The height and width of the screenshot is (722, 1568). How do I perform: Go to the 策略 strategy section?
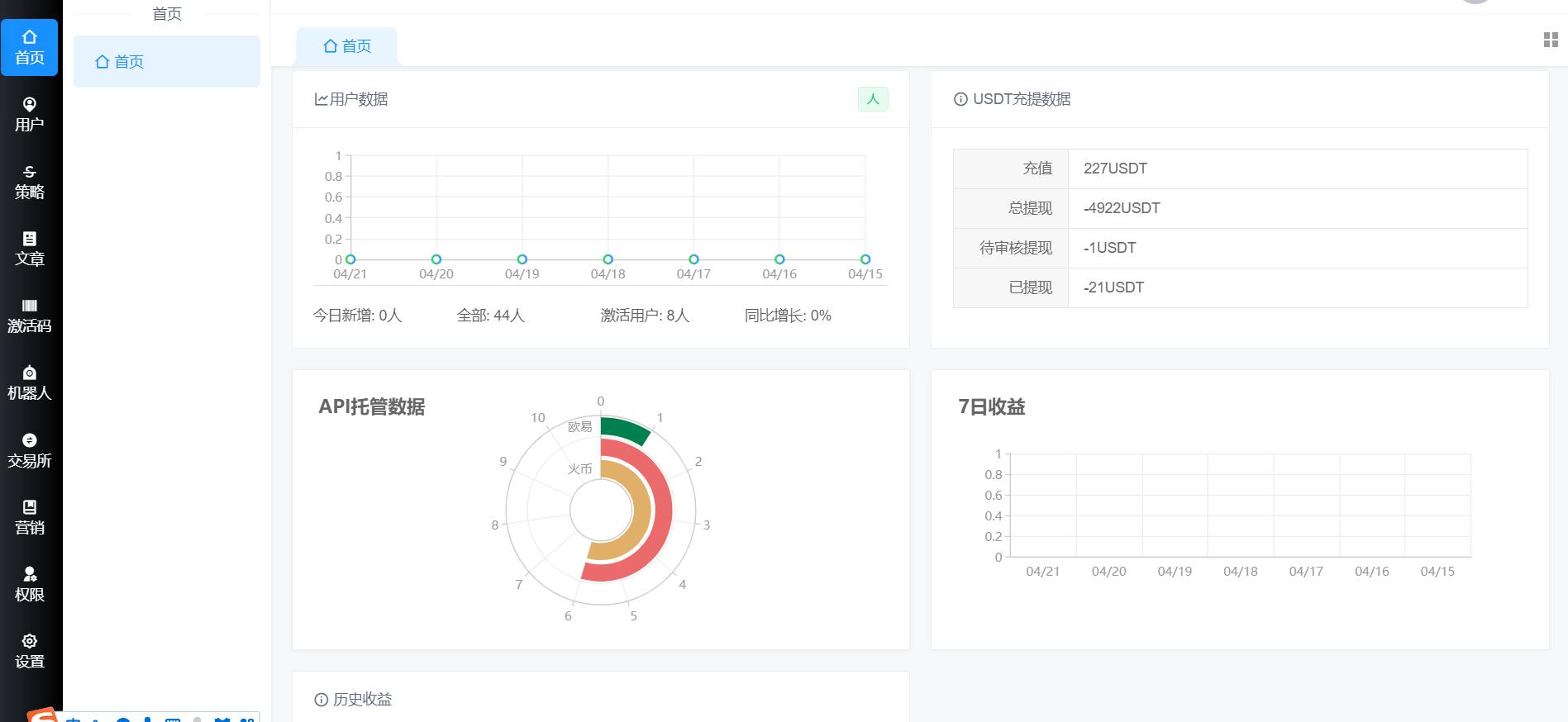tap(30, 182)
